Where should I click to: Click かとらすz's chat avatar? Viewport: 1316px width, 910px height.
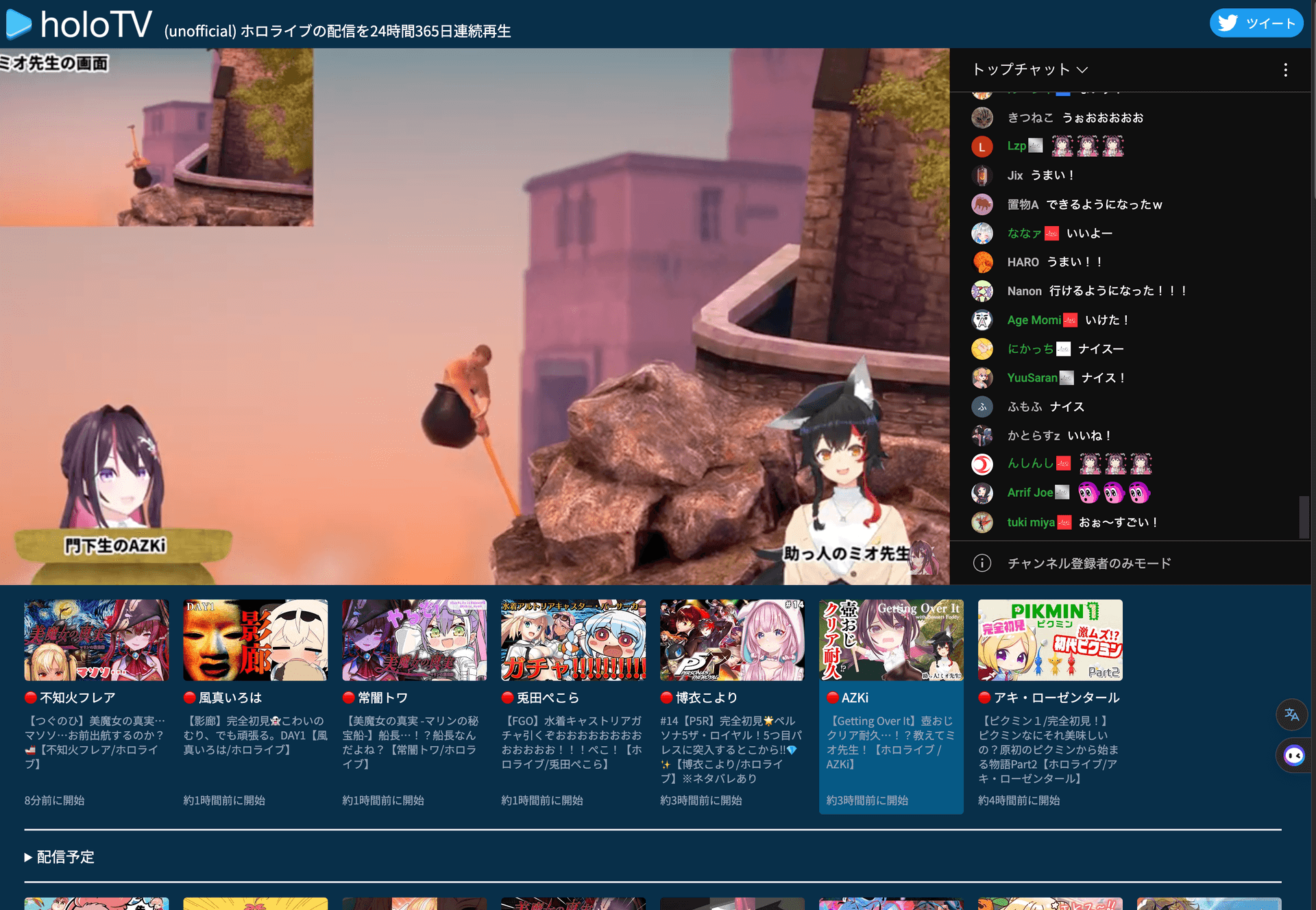point(982,435)
